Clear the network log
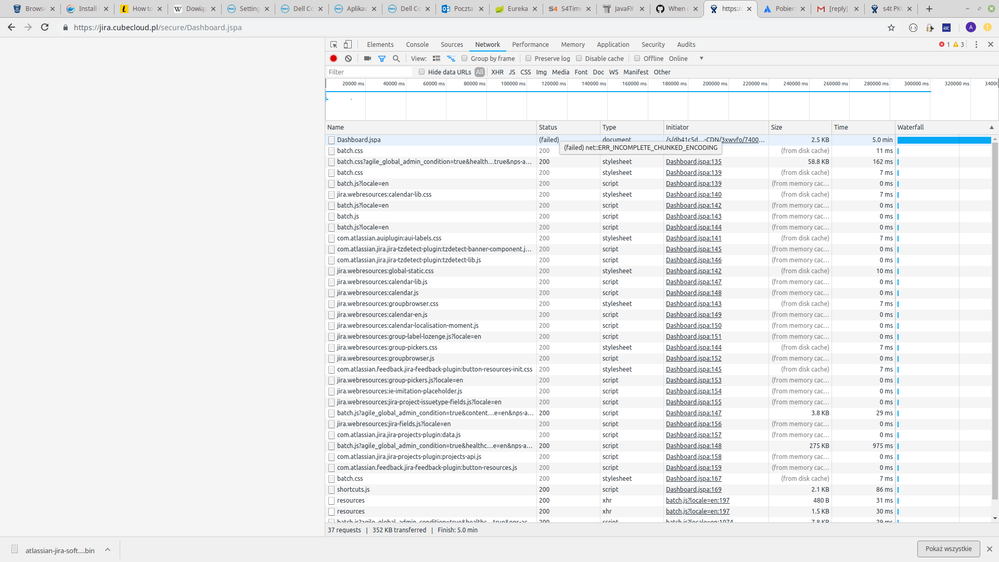The image size is (999, 562). click(x=349, y=59)
